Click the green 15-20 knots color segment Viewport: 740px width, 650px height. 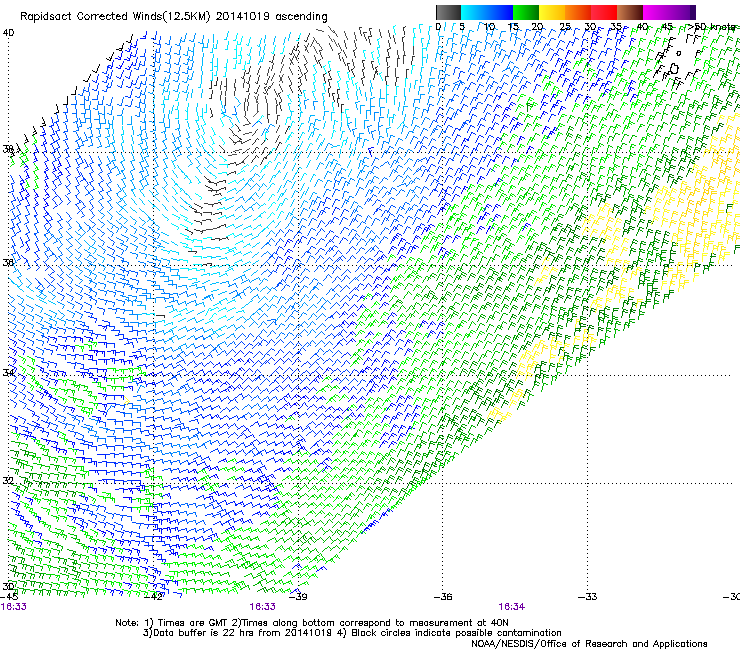tap(526, 12)
